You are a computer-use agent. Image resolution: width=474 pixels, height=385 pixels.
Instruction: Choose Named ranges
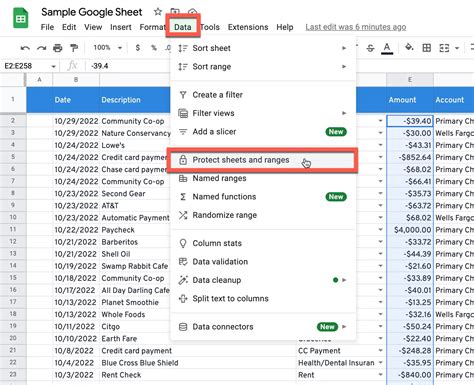(263, 178)
